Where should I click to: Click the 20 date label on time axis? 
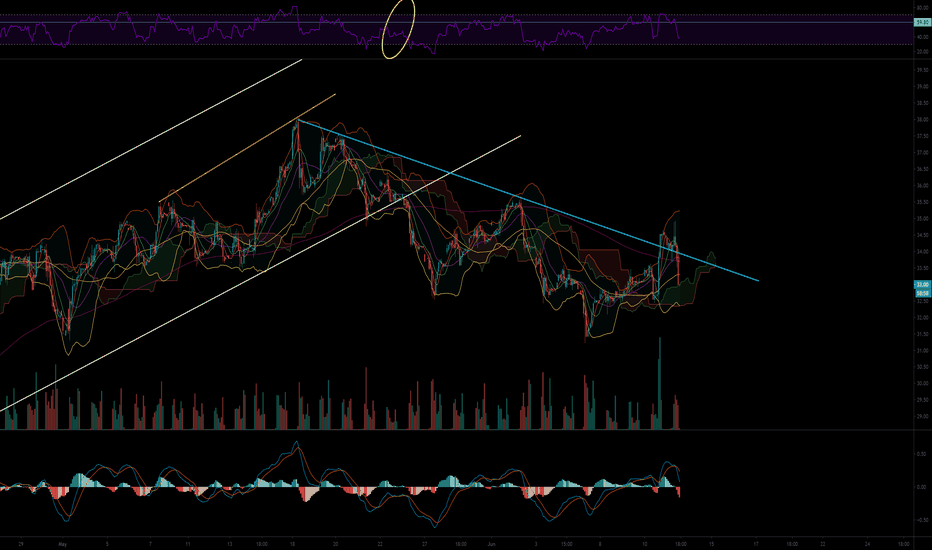tap(336, 544)
